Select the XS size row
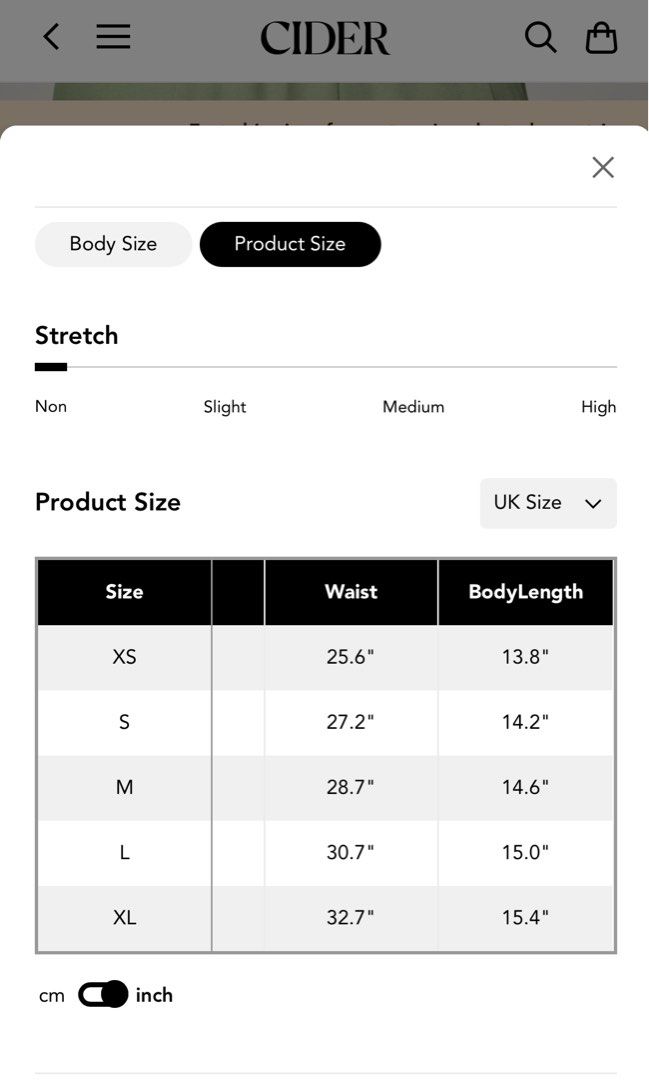 point(124,657)
